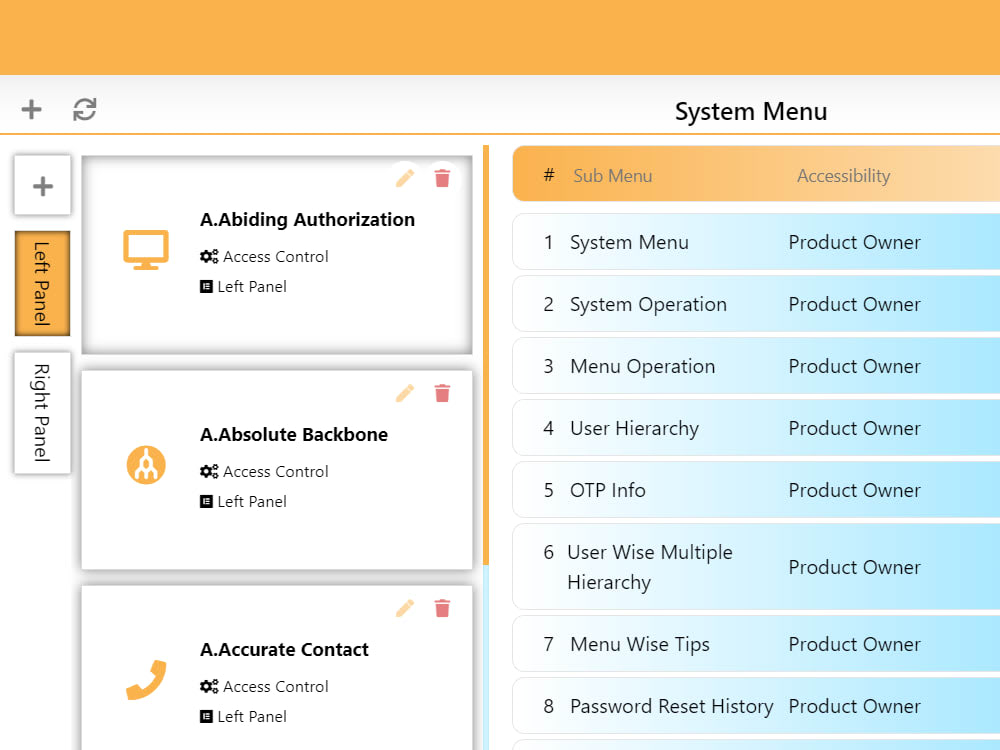The width and height of the screenshot is (1000, 750).
Task: Refresh using the reload icon in toolbar
Action: click(84, 109)
